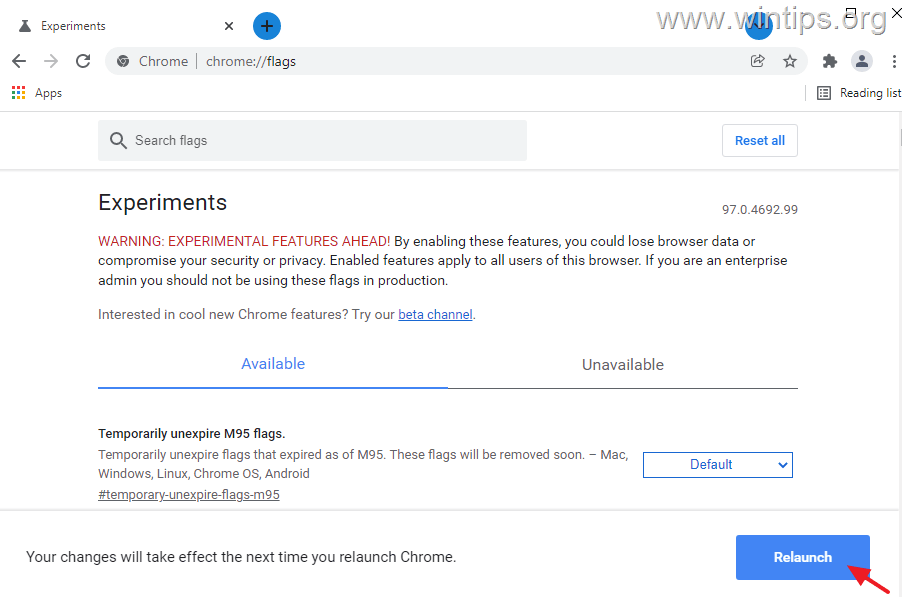
Task: Click the share icon in address bar
Action: point(757,61)
